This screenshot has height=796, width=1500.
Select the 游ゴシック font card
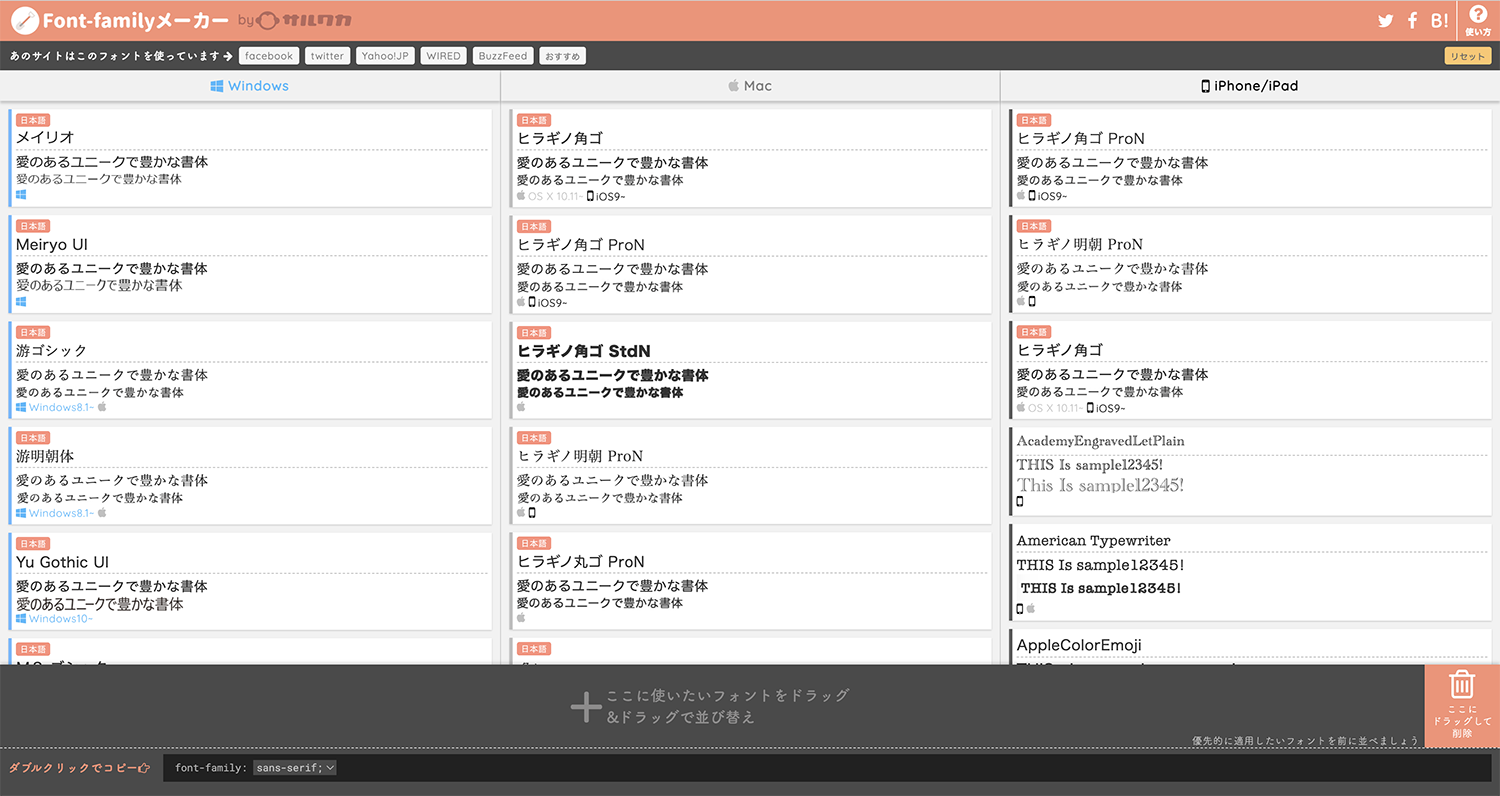250,370
